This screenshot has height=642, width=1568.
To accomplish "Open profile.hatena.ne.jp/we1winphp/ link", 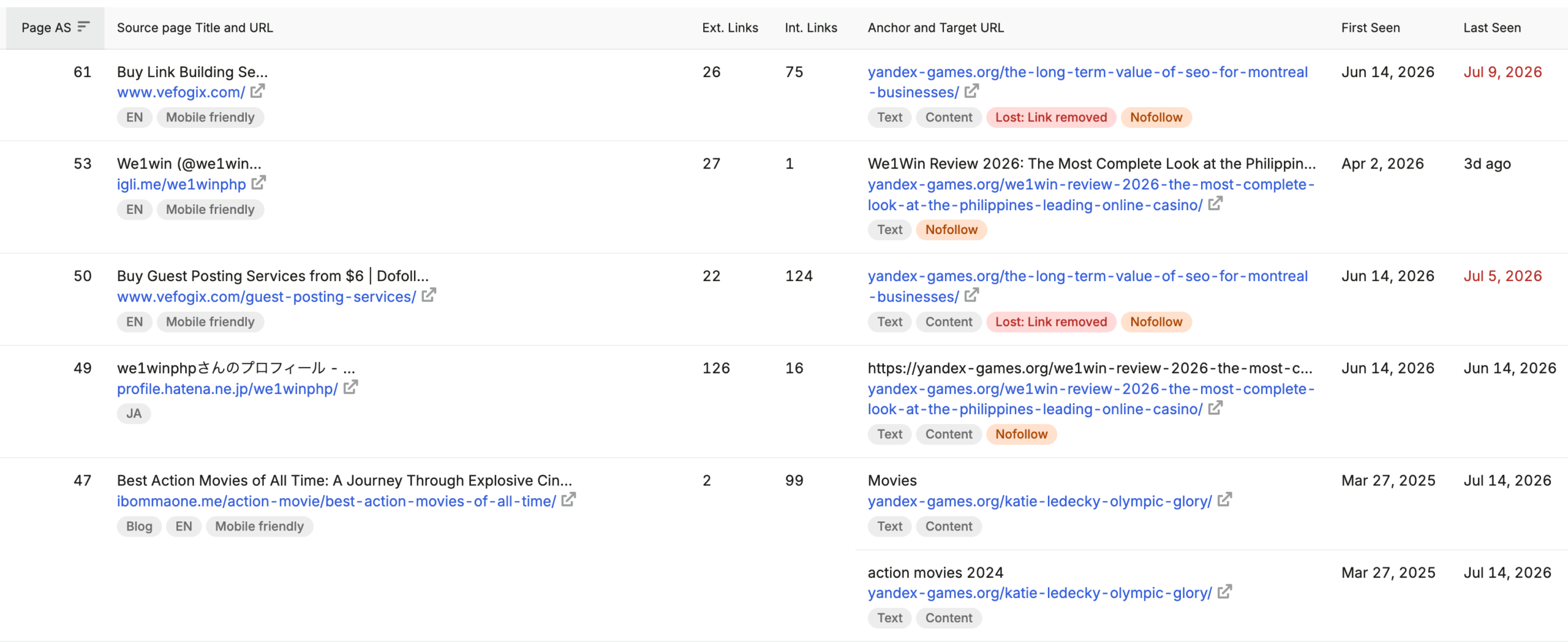I will [x=227, y=388].
